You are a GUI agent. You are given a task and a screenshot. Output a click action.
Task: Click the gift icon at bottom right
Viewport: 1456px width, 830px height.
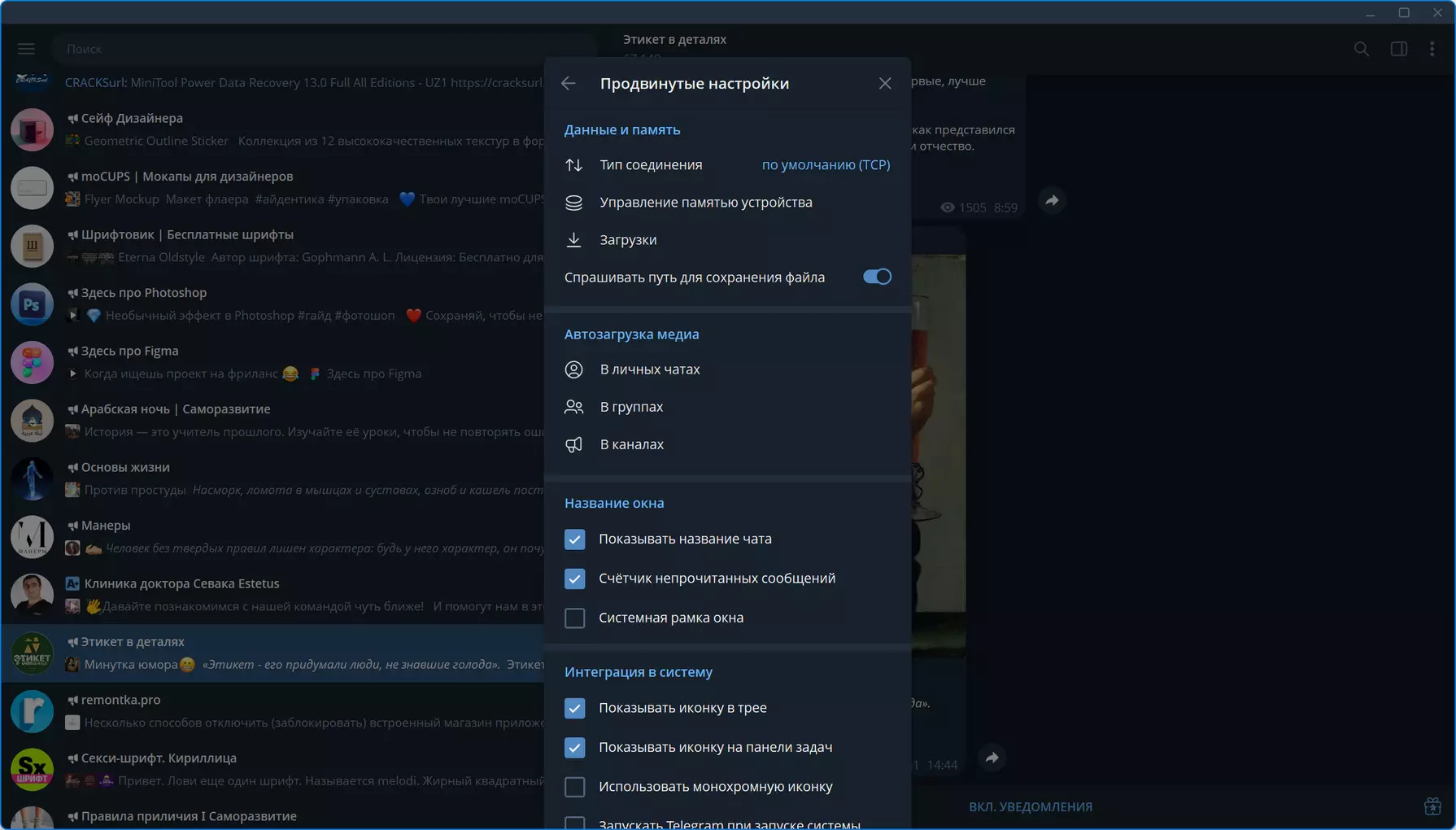tap(1432, 806)
